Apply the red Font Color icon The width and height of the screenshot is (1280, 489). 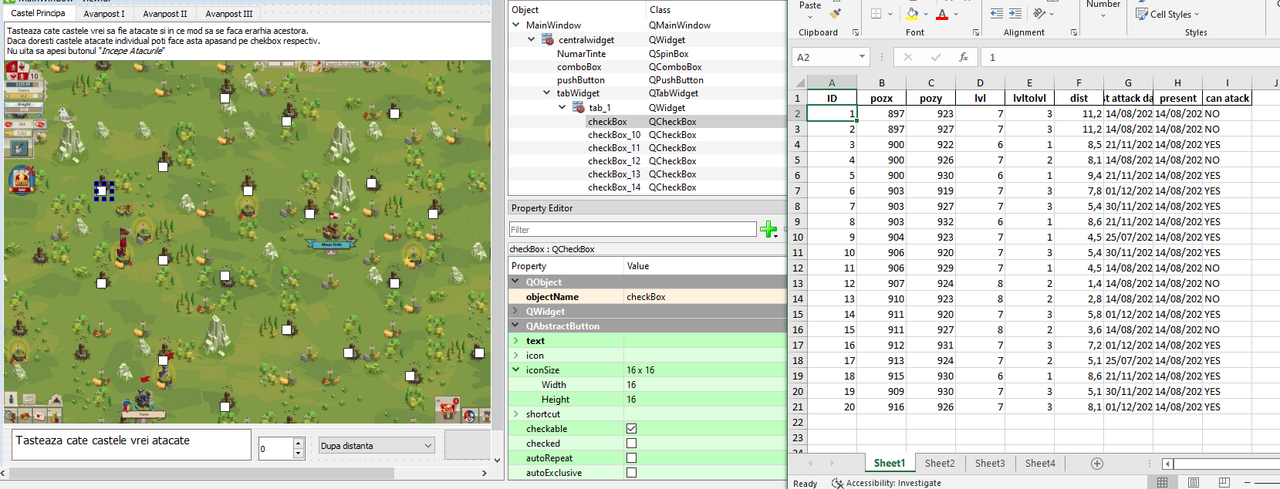tap(942, 14)
